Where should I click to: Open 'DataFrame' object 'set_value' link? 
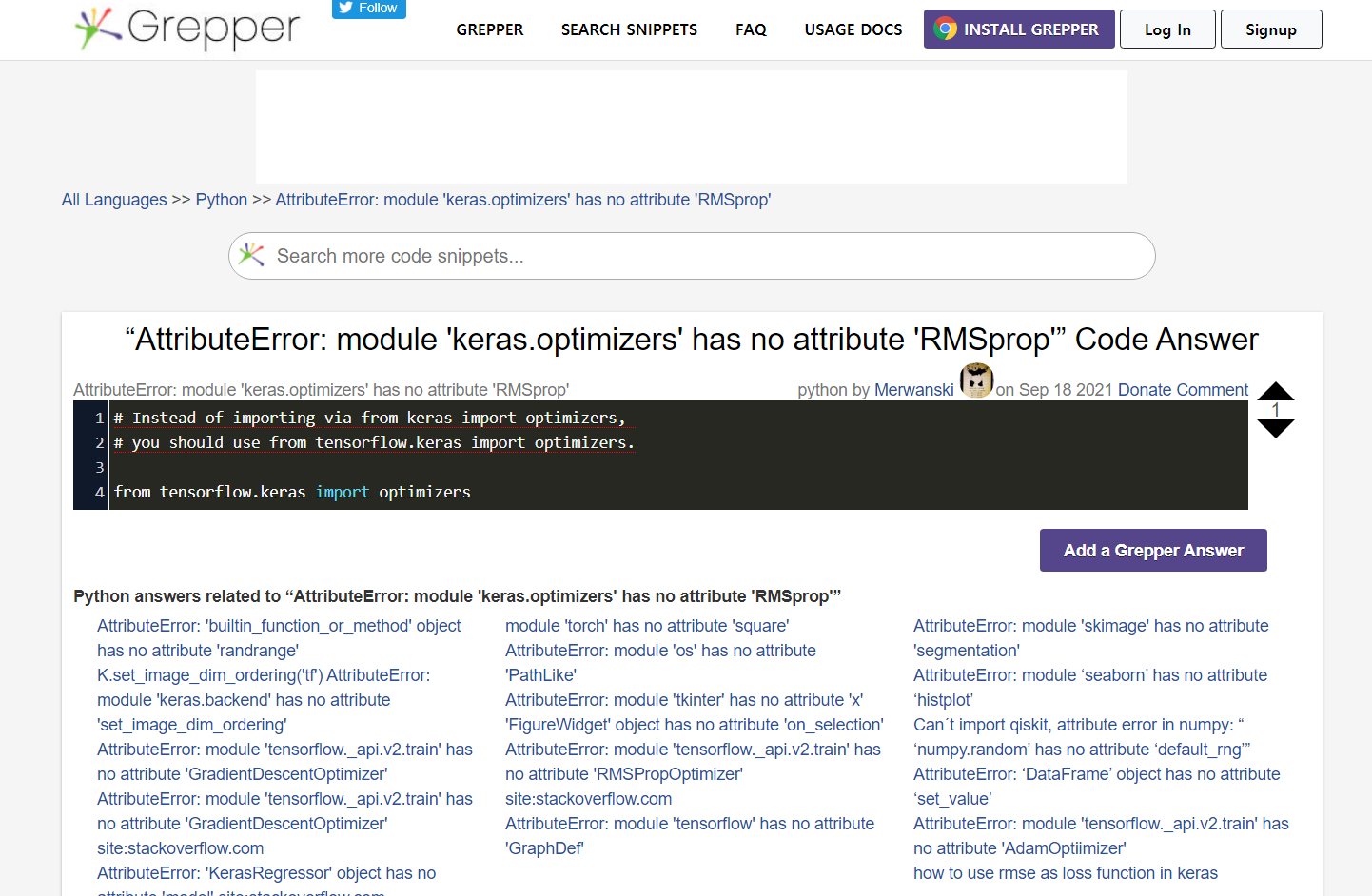(1097, 787)
